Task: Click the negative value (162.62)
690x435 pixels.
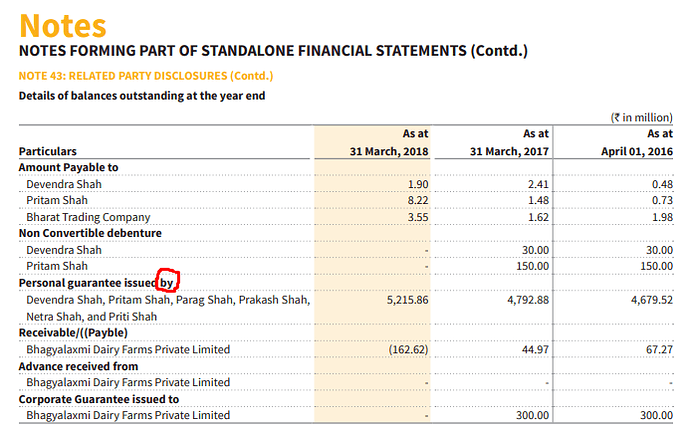Action: [408, 349]
